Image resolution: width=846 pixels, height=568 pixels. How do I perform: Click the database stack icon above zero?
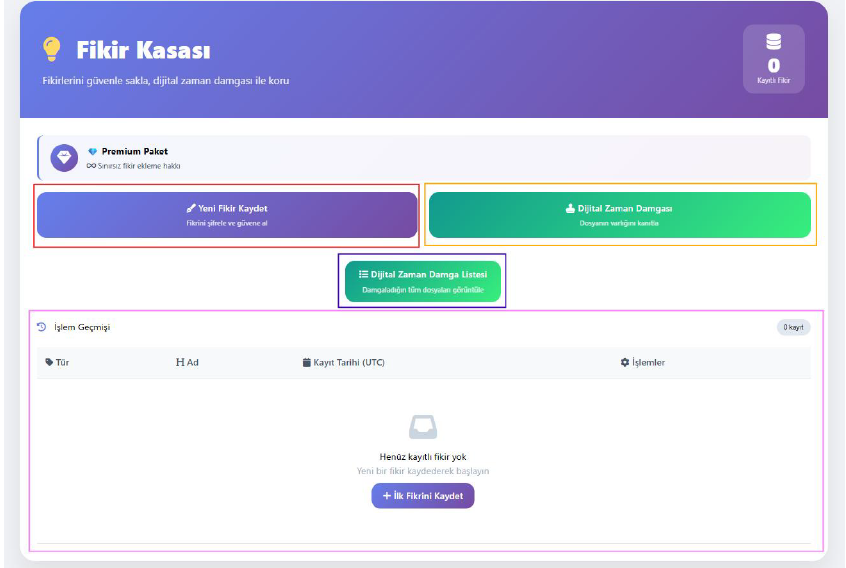[x=774, y=42]
